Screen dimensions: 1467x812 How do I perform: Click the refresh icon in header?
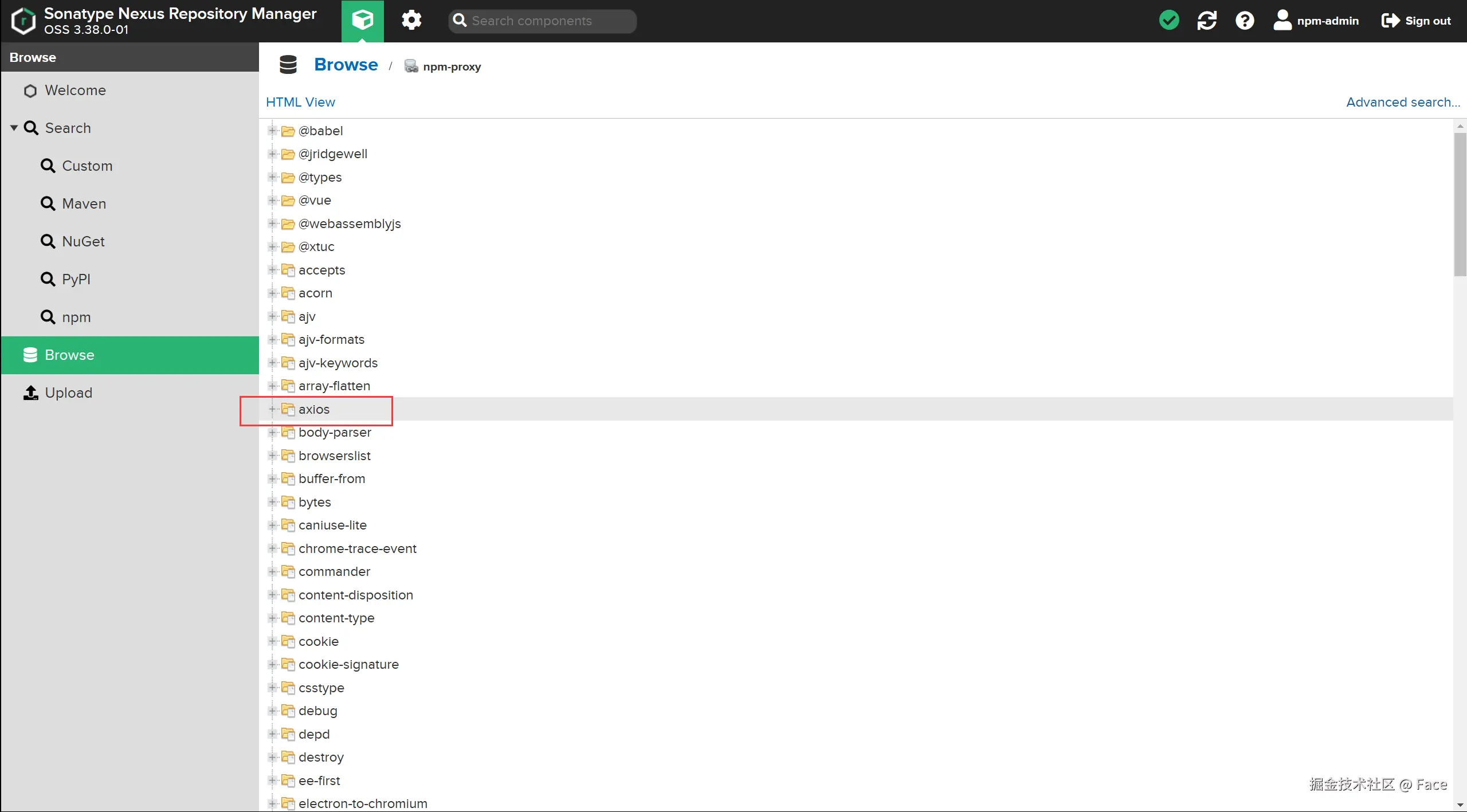click(1206, 21)
